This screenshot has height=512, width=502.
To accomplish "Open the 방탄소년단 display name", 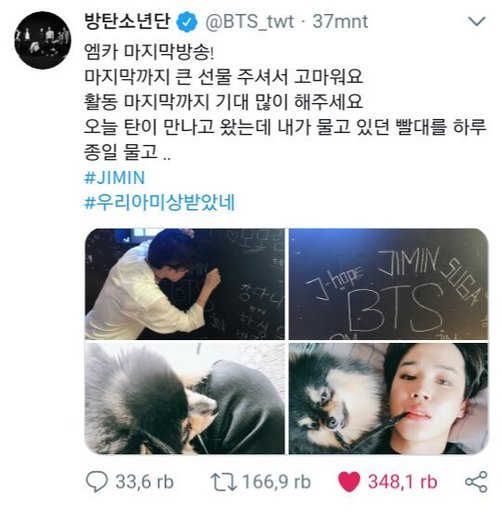I will (x=128, y=21).
